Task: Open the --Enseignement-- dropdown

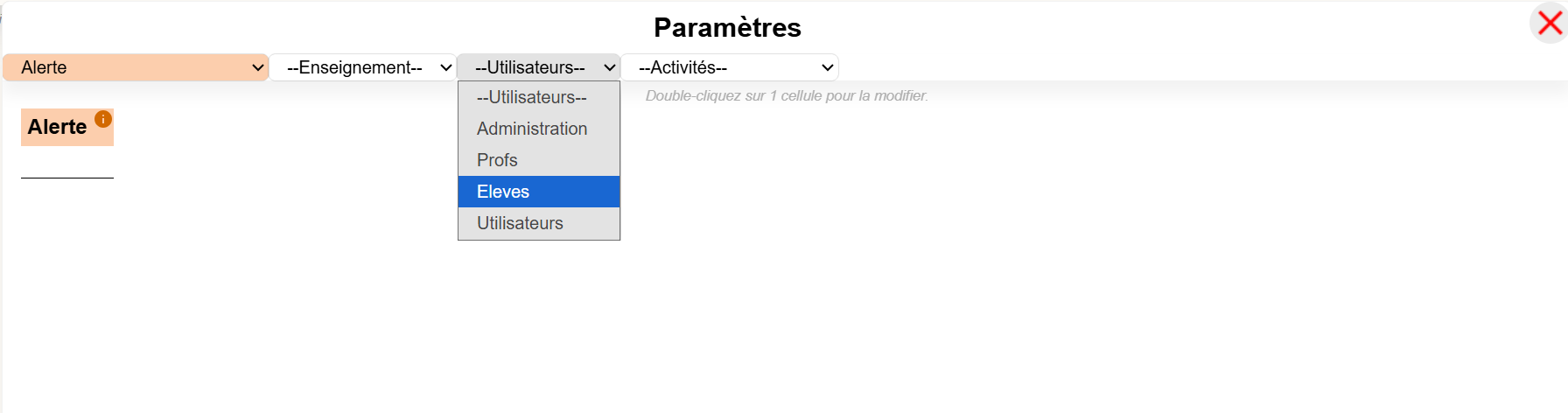Action: pyautogui.click(x=362, y=67)
